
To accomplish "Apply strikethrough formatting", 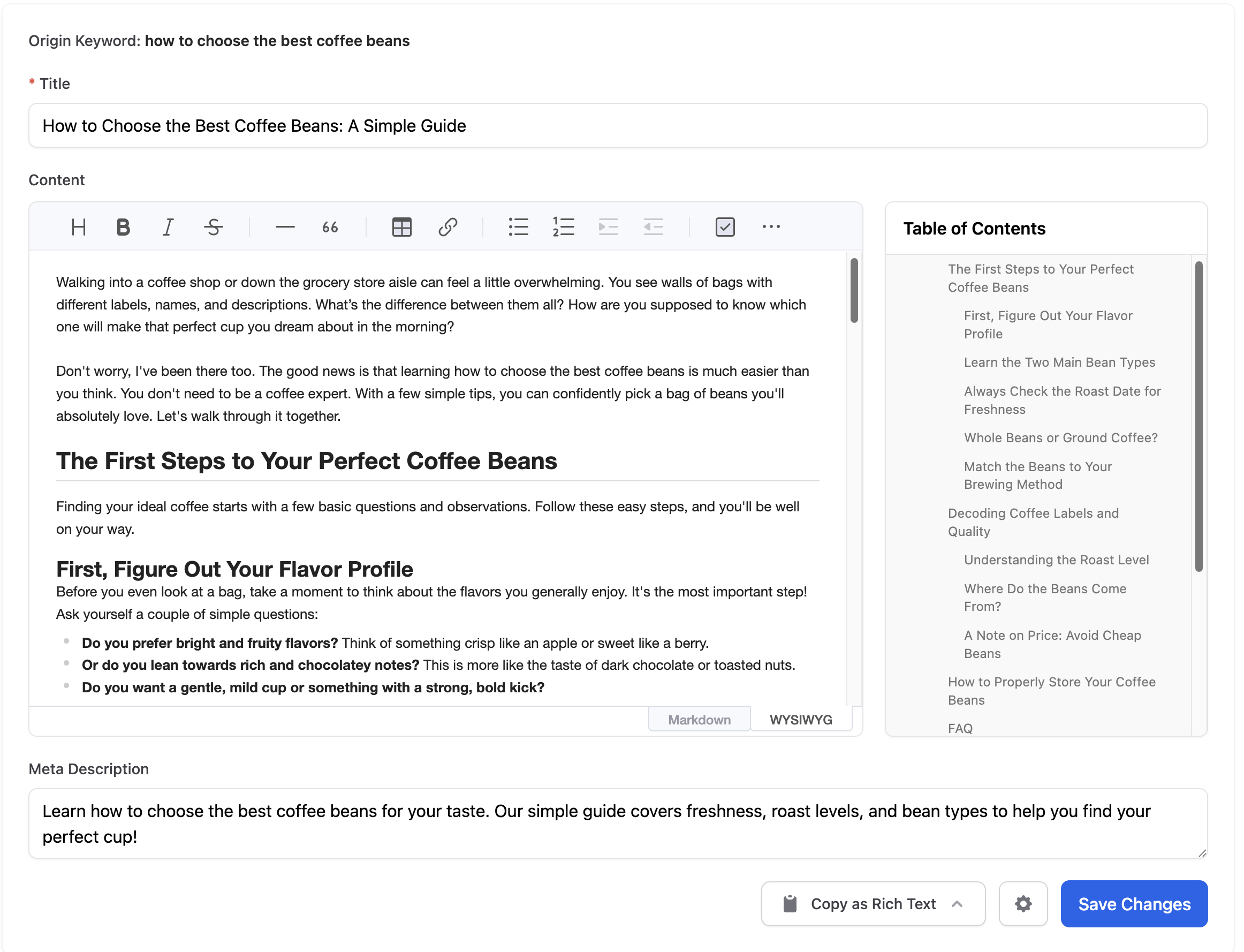I will tap(213, 227).
